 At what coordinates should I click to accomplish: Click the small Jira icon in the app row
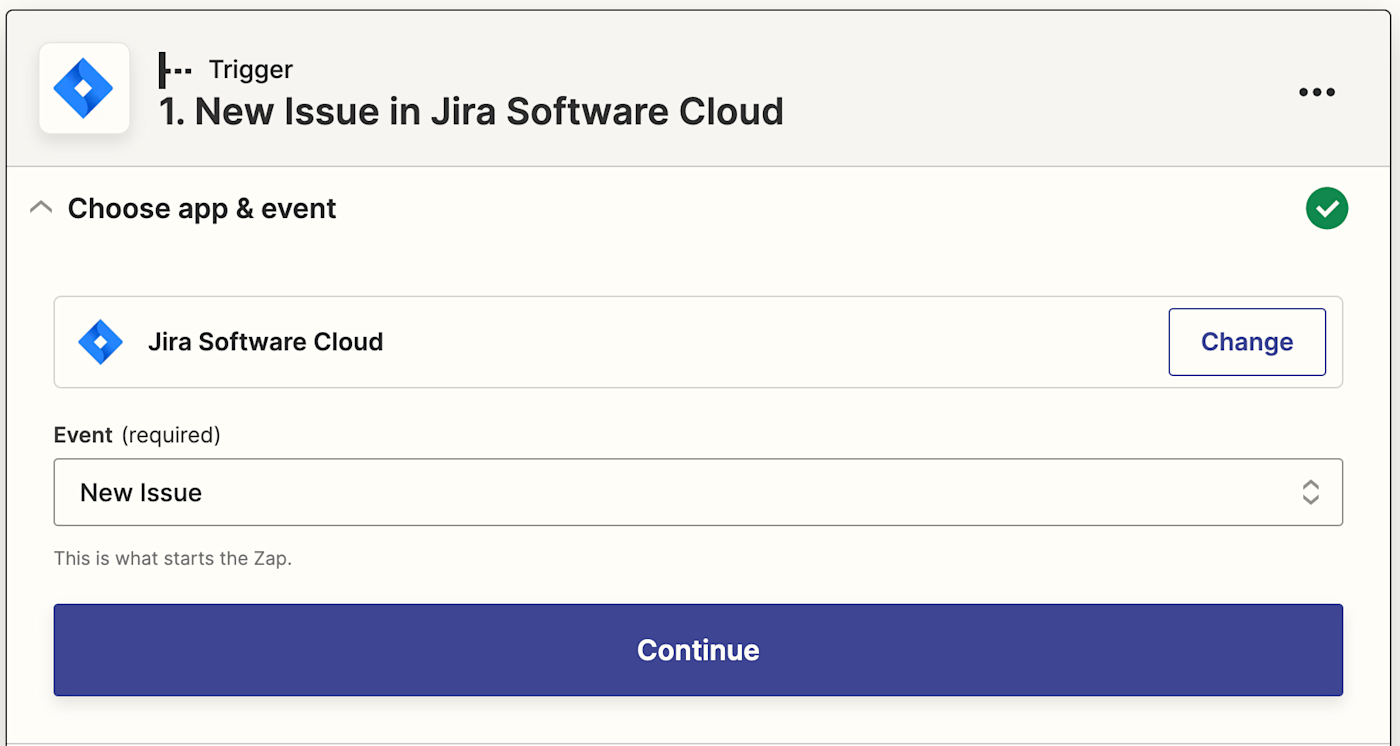[x=100, y=342]
